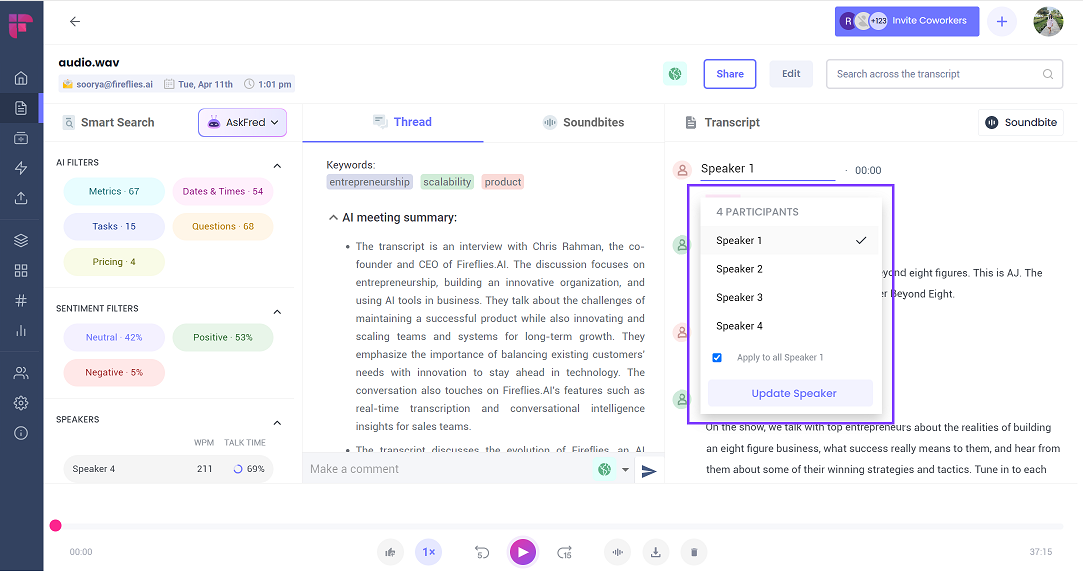Click the hashtag topics sidebar icon
The image size is (1083, 573).
click(x=21, y=300)
